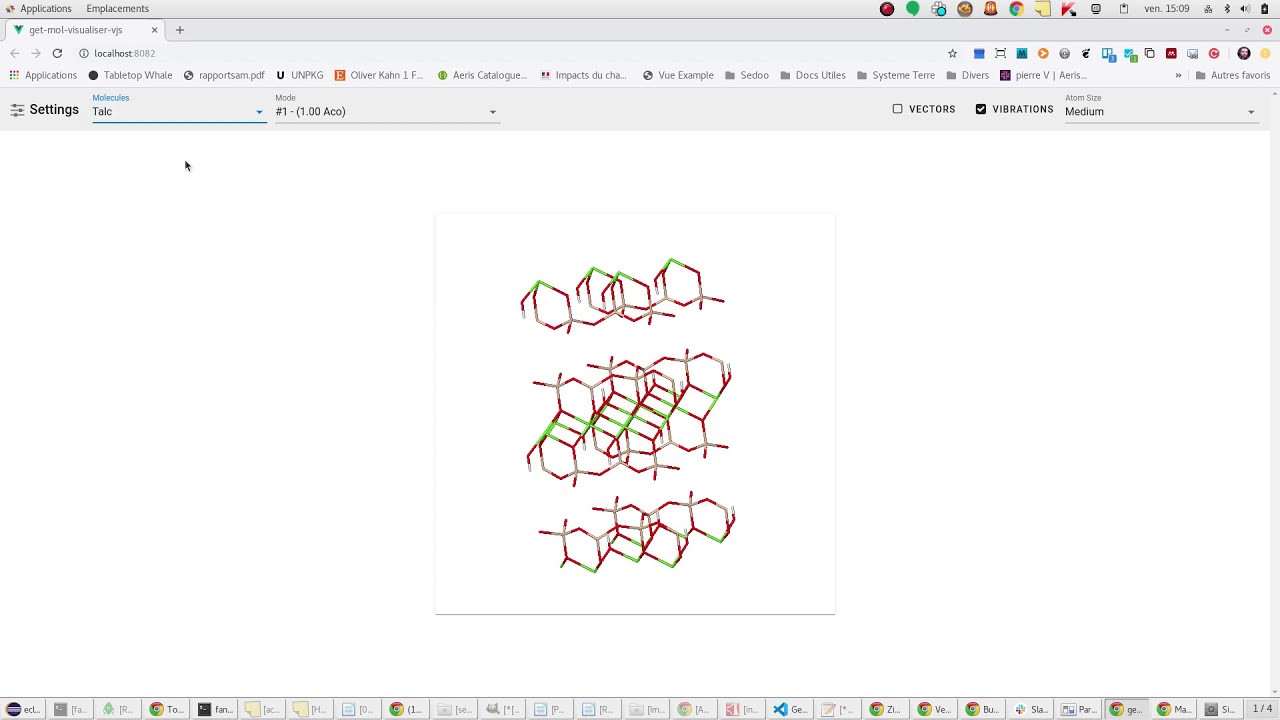This screenshot has height=720, width=1280.
Task: Switch to 'Par...' taskbar window
Action: (x=1080, y=709)
